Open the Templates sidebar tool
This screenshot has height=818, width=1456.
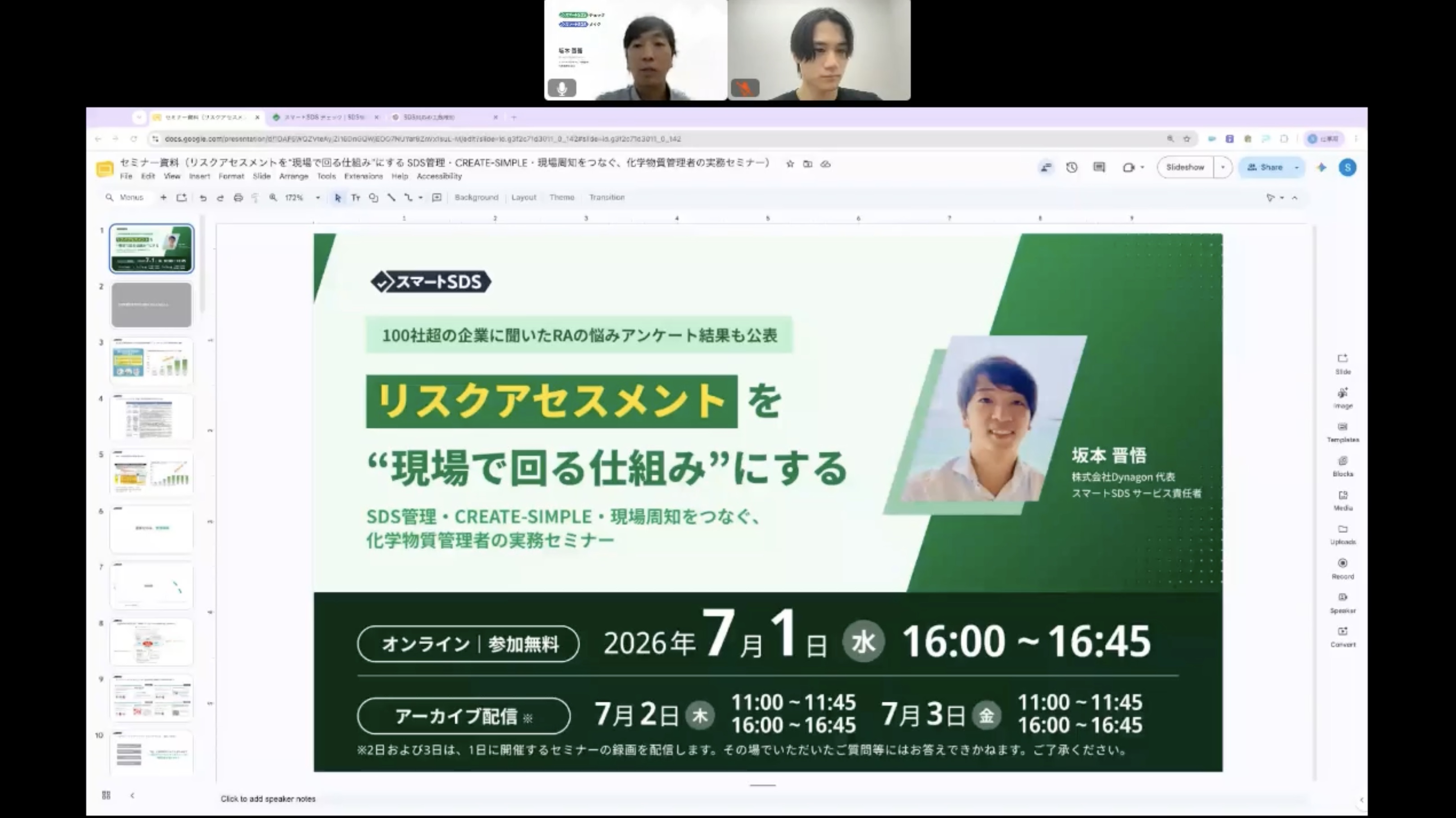(1343, 432)
